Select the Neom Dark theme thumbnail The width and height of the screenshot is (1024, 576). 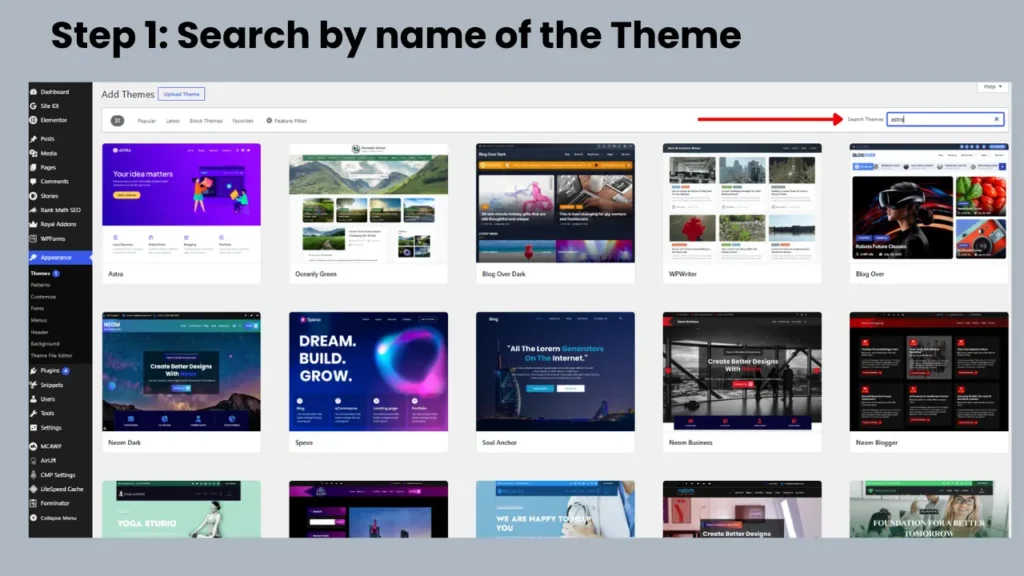[x=182, y=372]
